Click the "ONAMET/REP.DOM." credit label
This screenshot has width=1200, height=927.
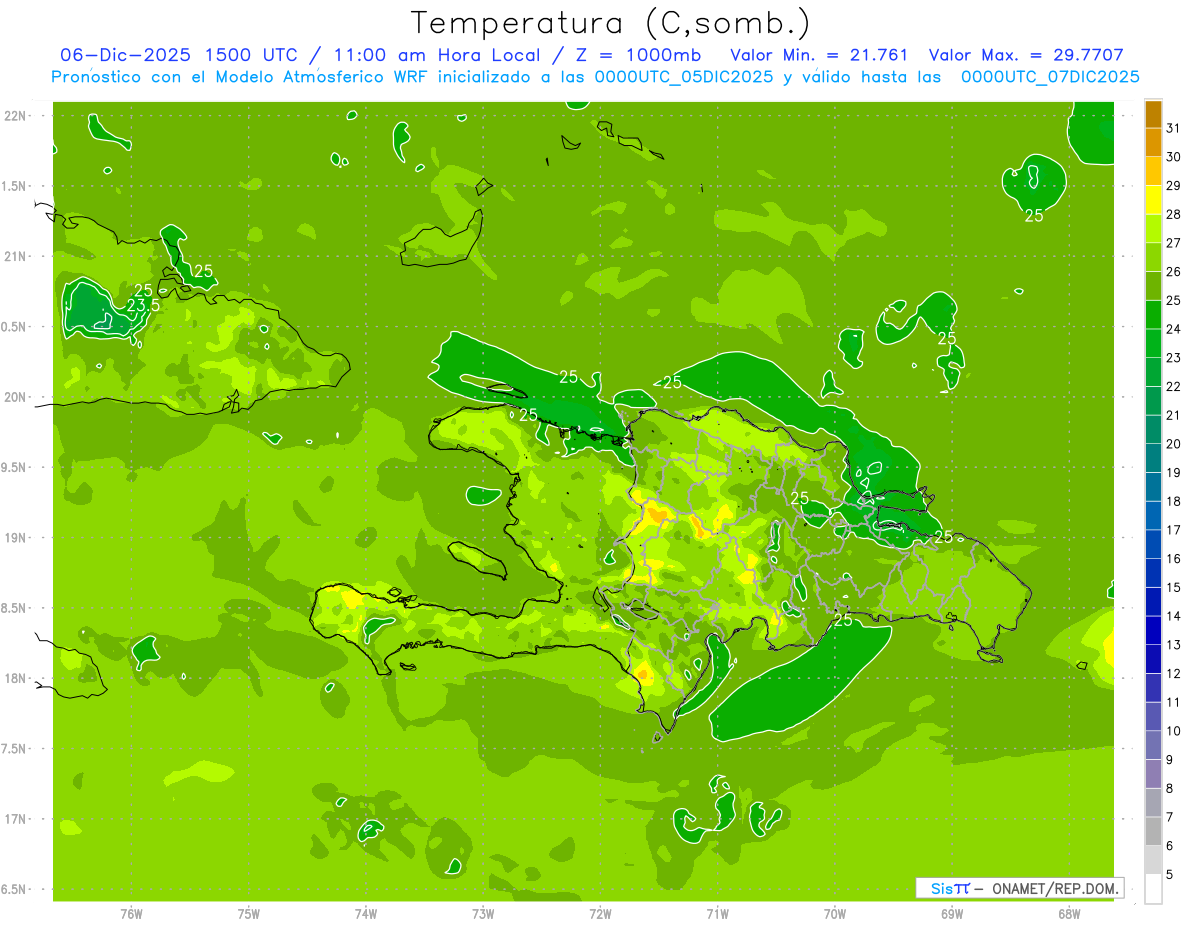pyautogui.click(x=1054, y=888)
